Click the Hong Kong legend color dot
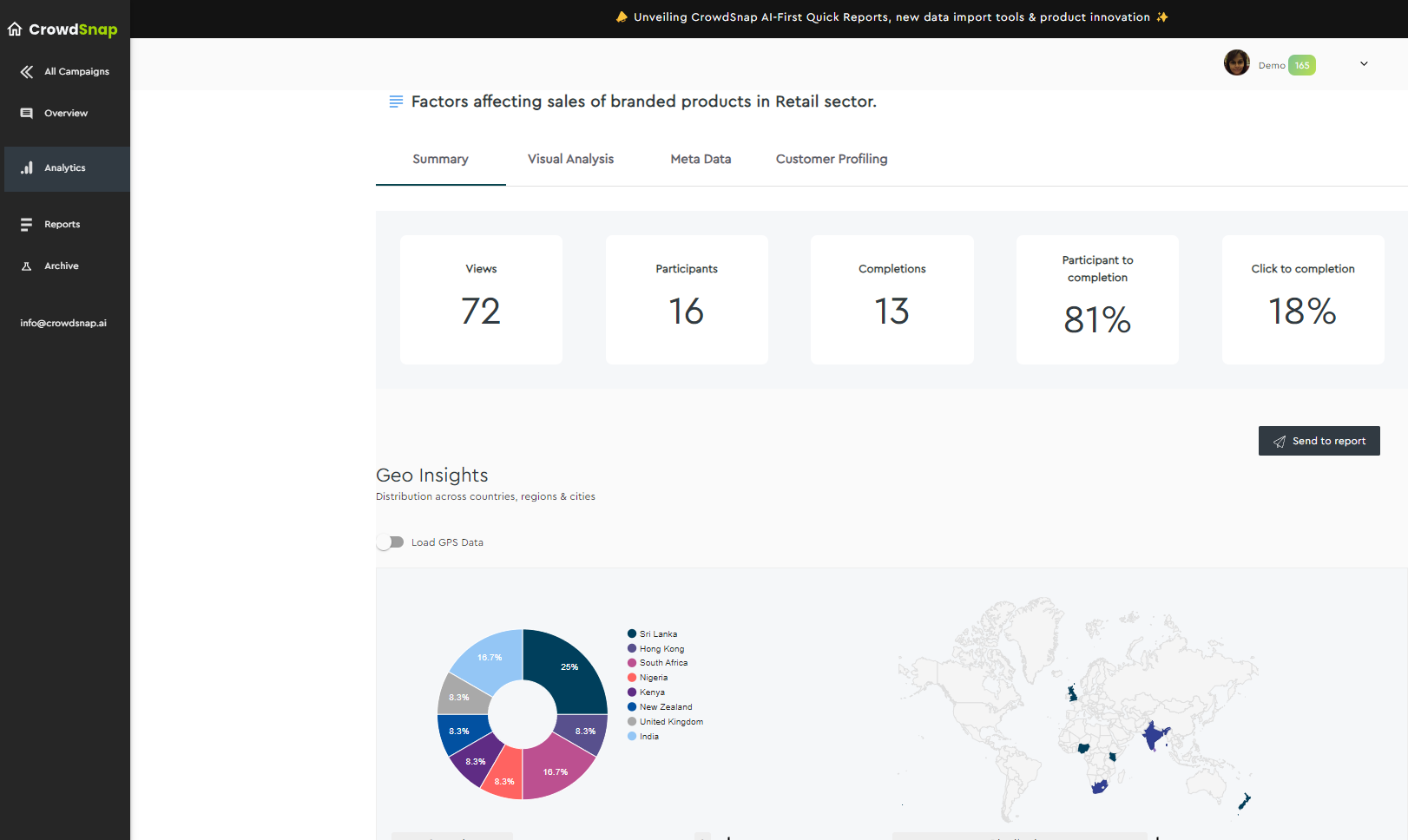 [x=632, y=648]
